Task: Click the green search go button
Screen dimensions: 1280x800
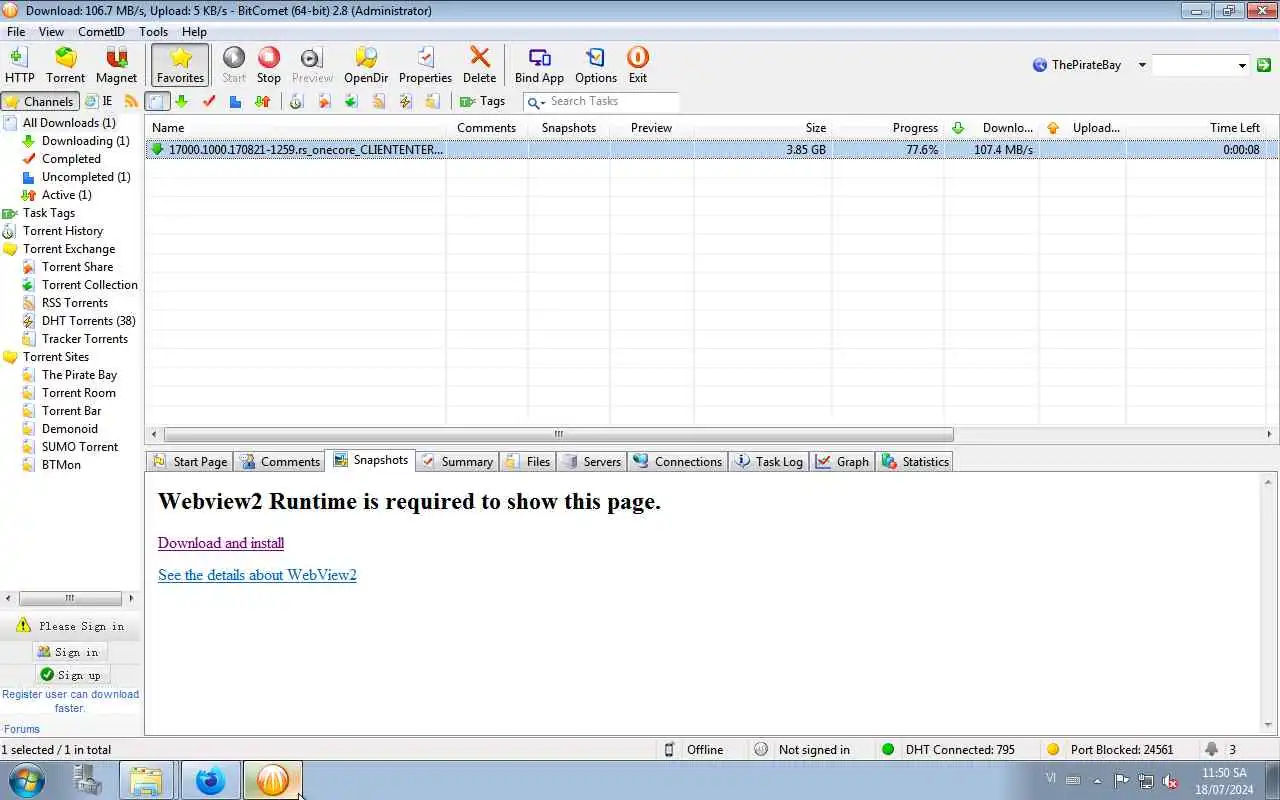Action: click(1264, 65)
